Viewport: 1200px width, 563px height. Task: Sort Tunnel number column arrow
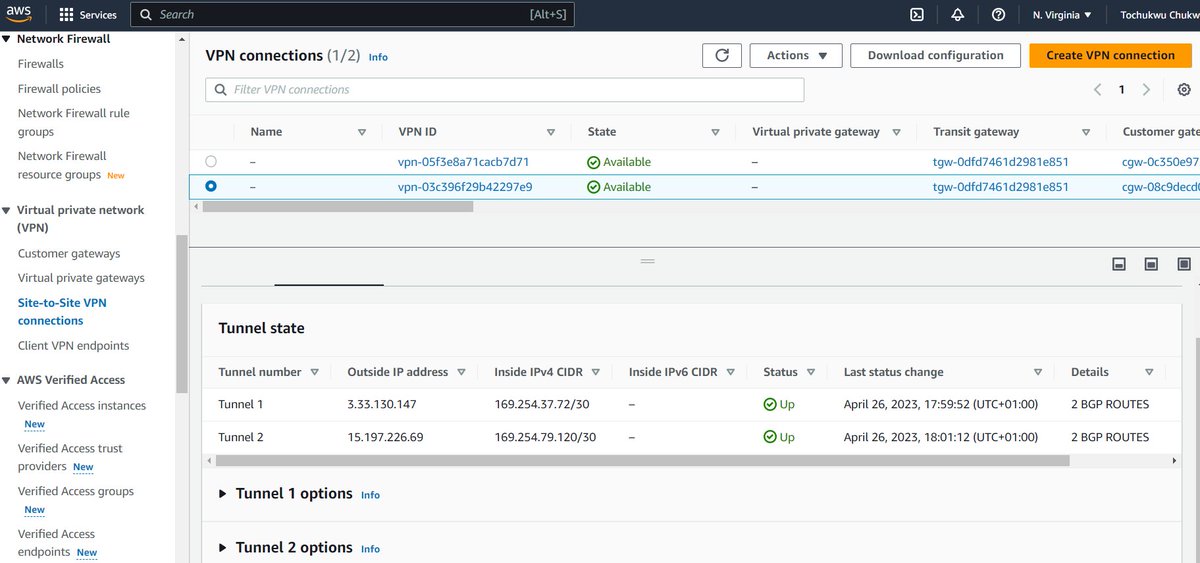pyautogui.click(x=314, y=372)
